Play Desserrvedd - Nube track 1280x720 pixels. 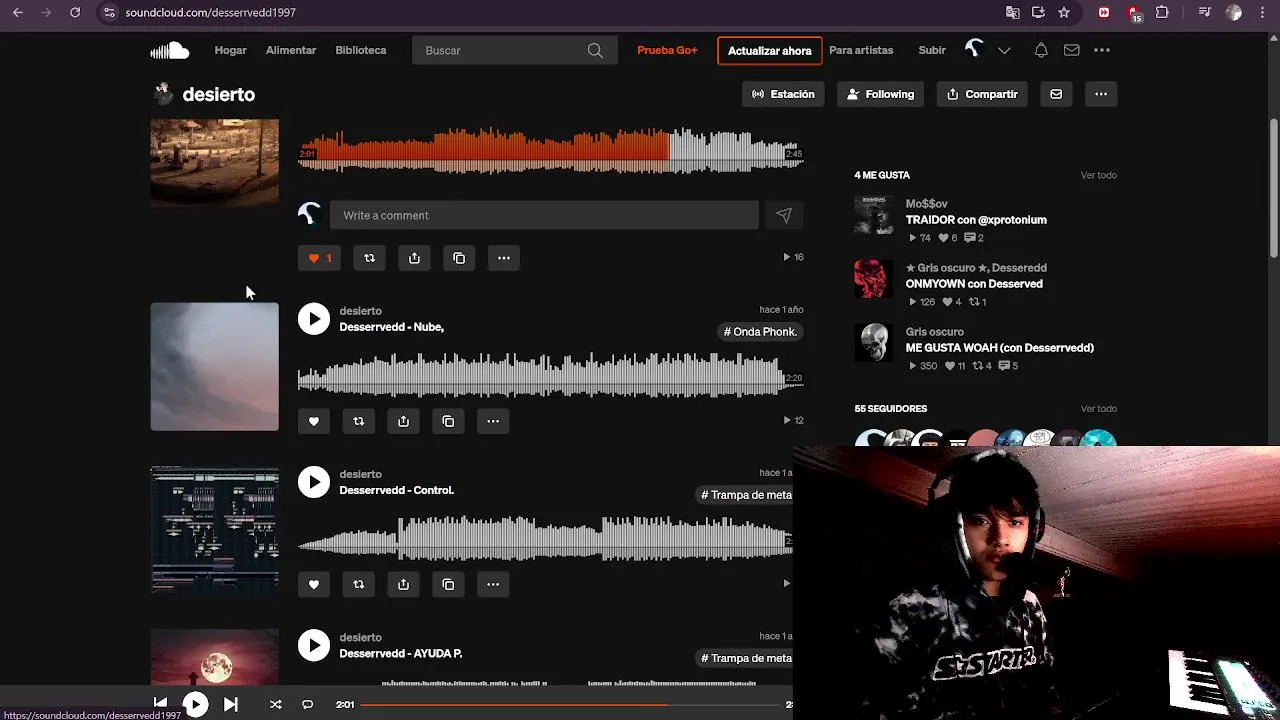(314, 319)
